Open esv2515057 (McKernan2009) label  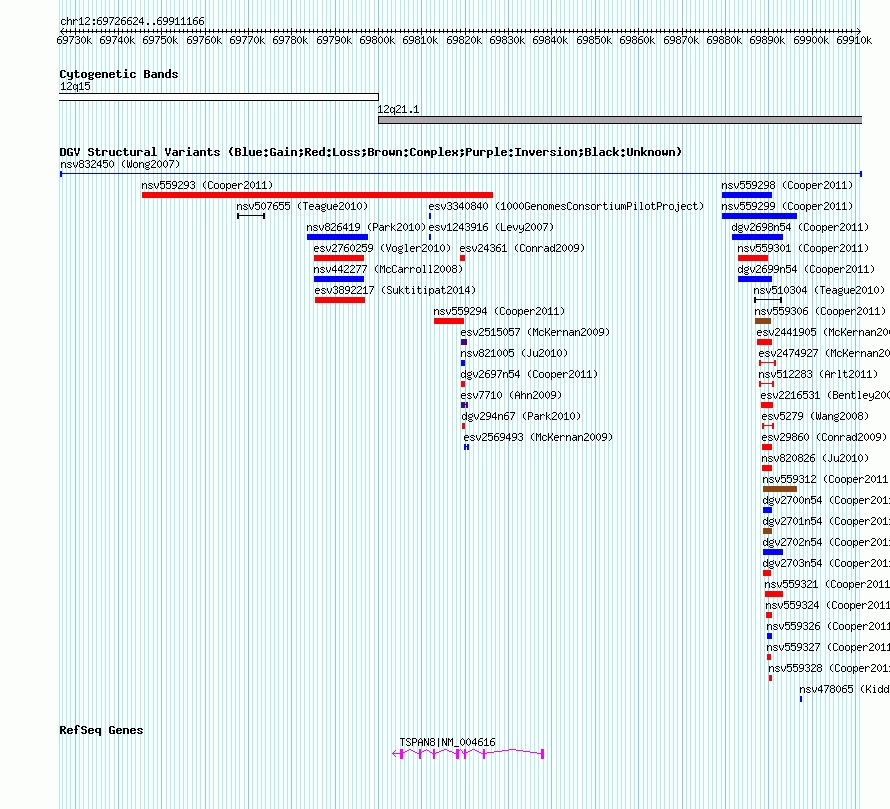535,332
